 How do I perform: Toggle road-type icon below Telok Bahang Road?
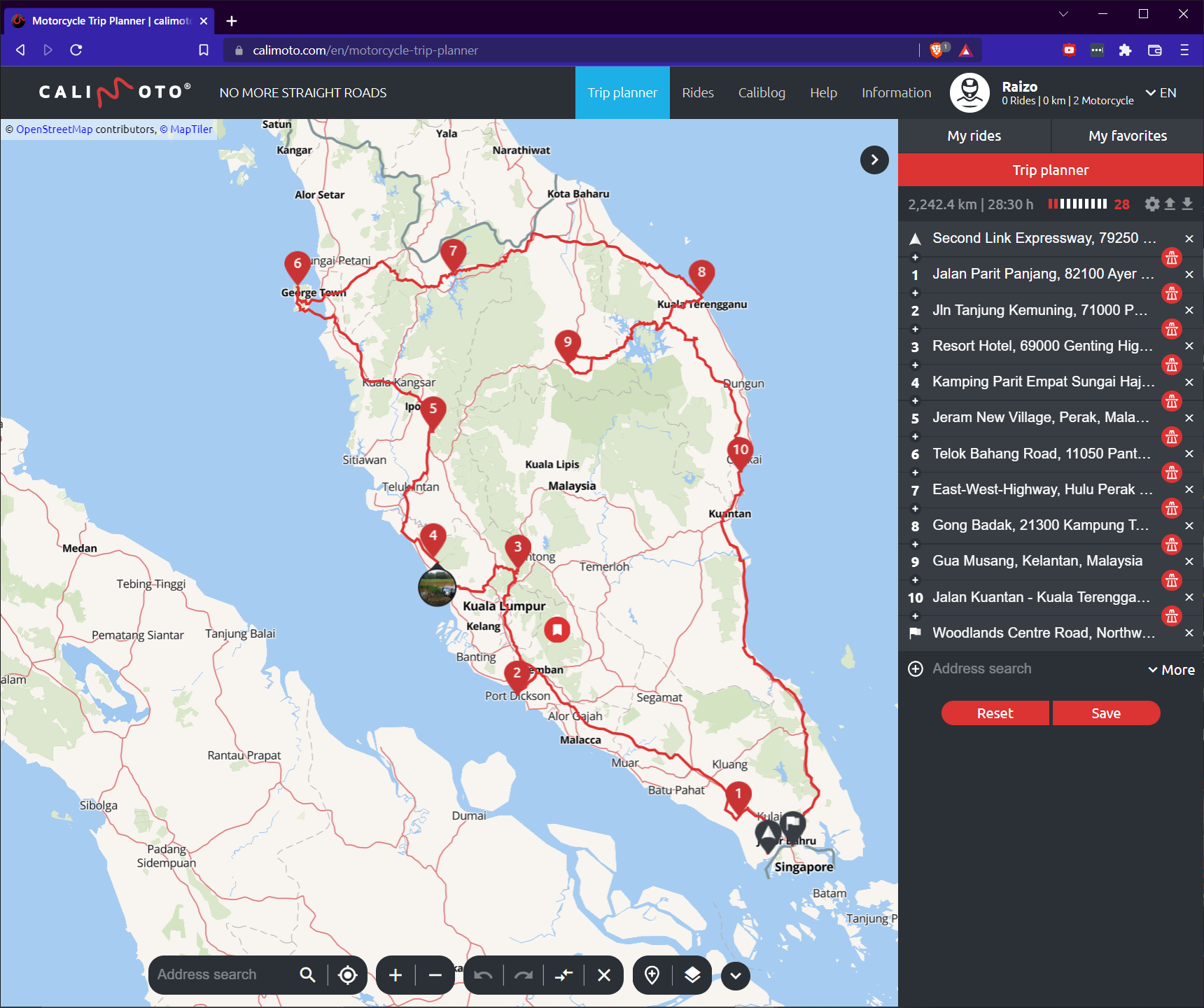point(1172,472)
